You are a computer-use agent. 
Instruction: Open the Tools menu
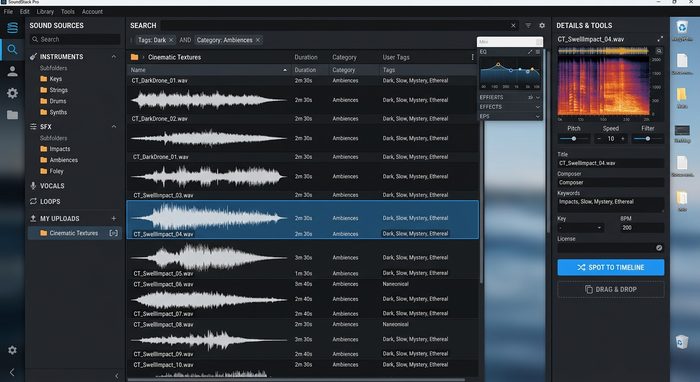point(68,12)
